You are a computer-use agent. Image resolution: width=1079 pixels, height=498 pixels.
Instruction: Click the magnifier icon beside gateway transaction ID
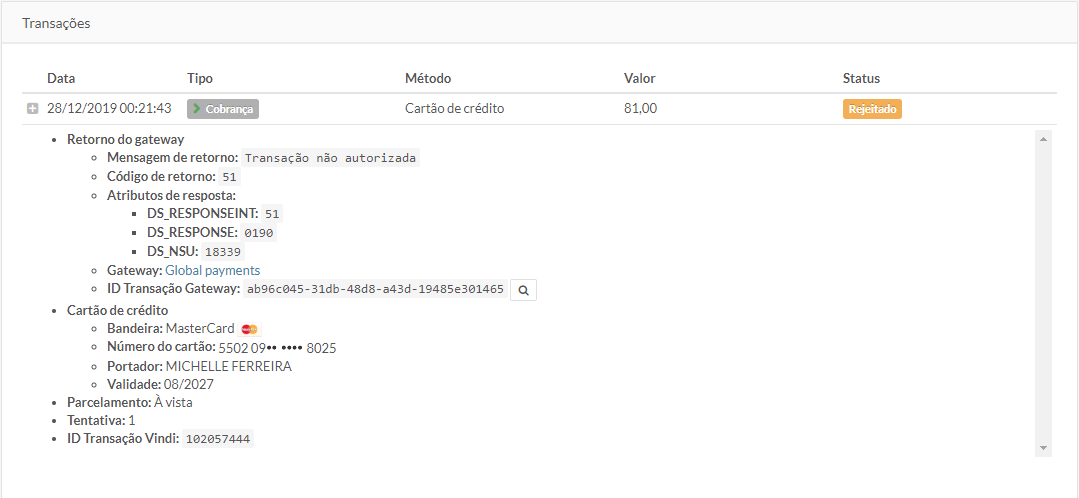click(x=524, y=289)
